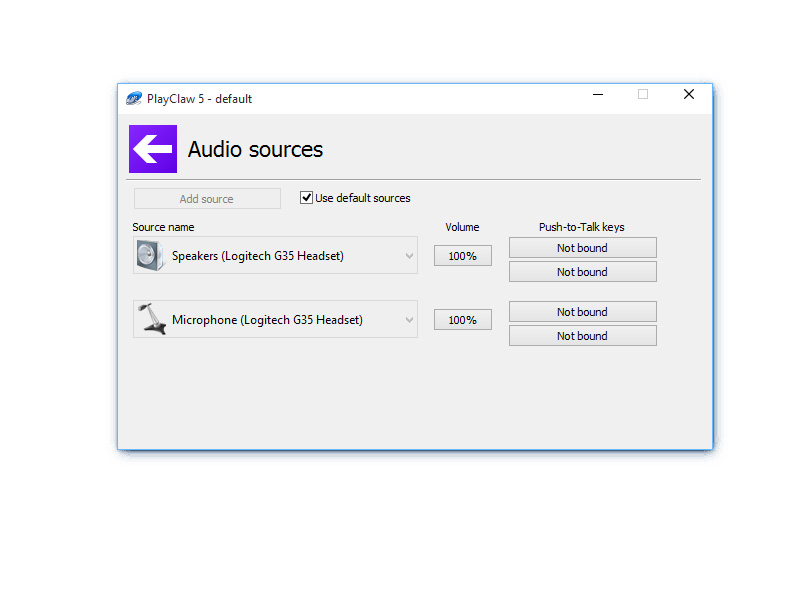The height and width of the screenshot is (600, 800).
Task: Select the Speakers (Logitech G35 Headset) source name
Action: click(258, 256)
